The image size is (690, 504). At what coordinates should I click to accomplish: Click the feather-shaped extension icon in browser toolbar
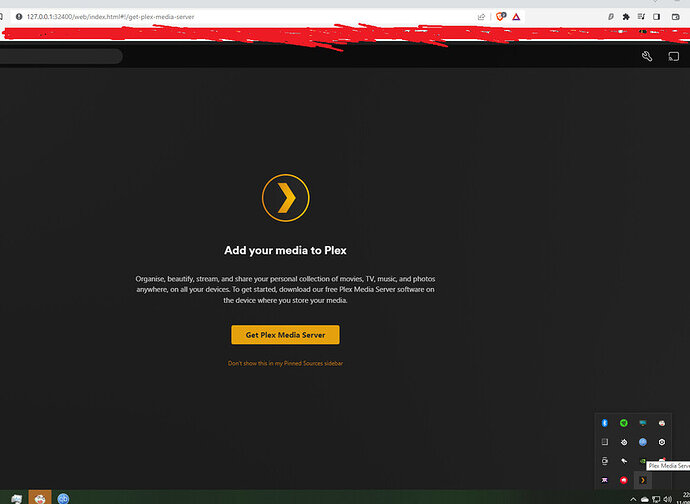pyautogui.click(x=611, y=17)
